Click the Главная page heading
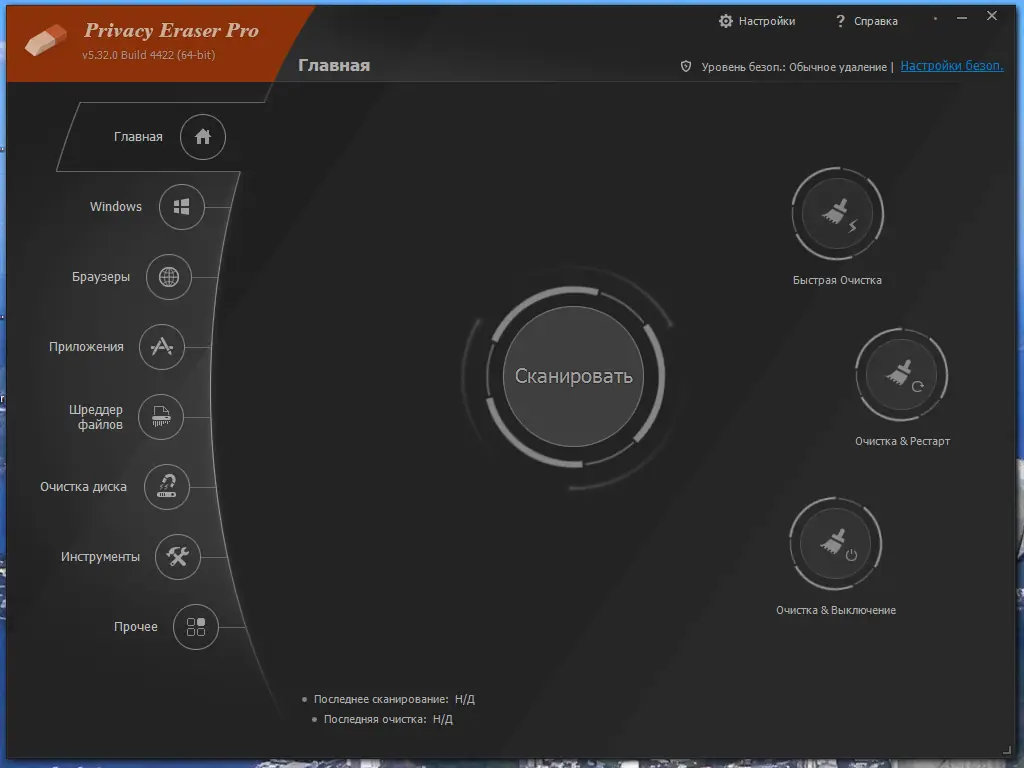1024x768 pixels. [x=334, y=65]
